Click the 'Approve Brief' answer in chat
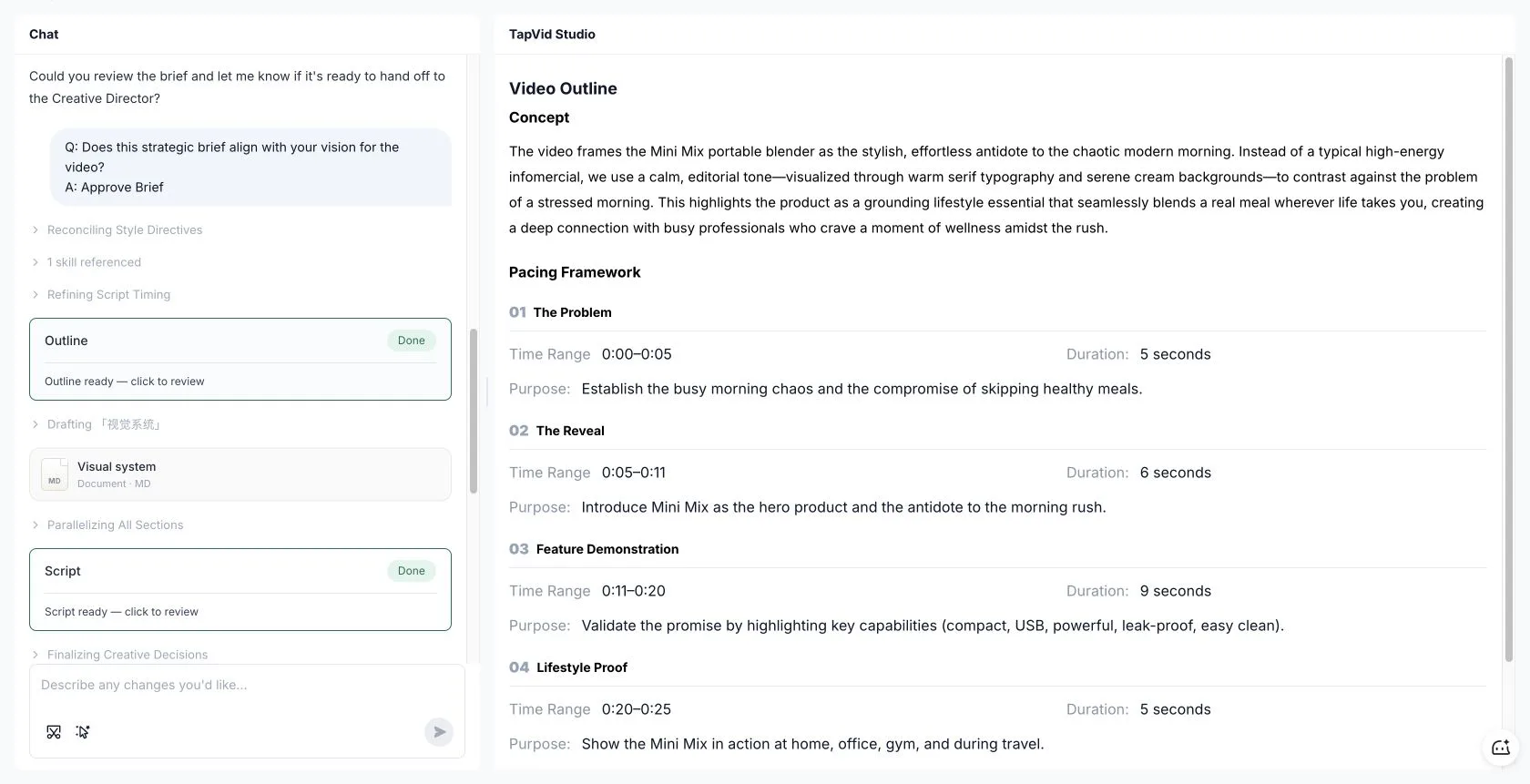Image resolution: width=1530 pixels, height=784 pixels. [x=122, y=188]
